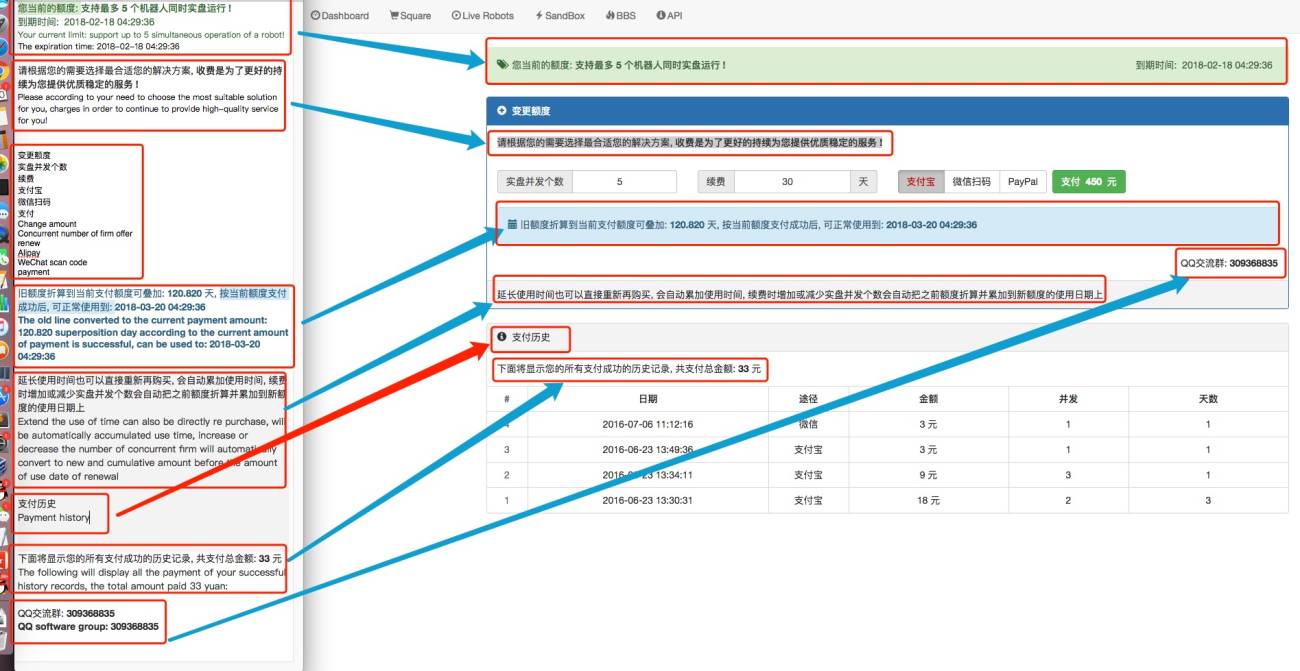Click the 天数 column header
The height and width of the screenshot is (671, 1300).
coord(1208,398)
